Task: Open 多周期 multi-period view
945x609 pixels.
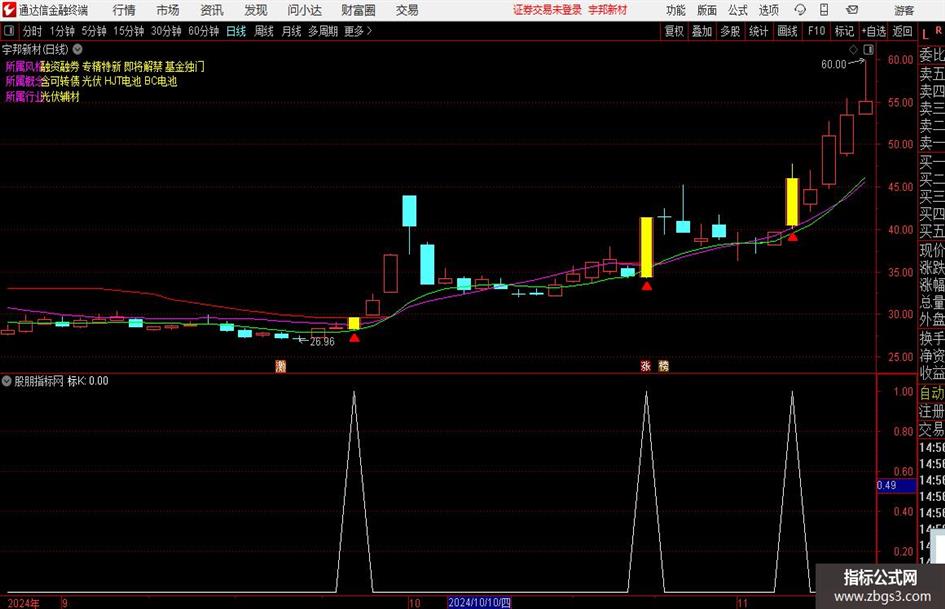Action: coord(323,31)
